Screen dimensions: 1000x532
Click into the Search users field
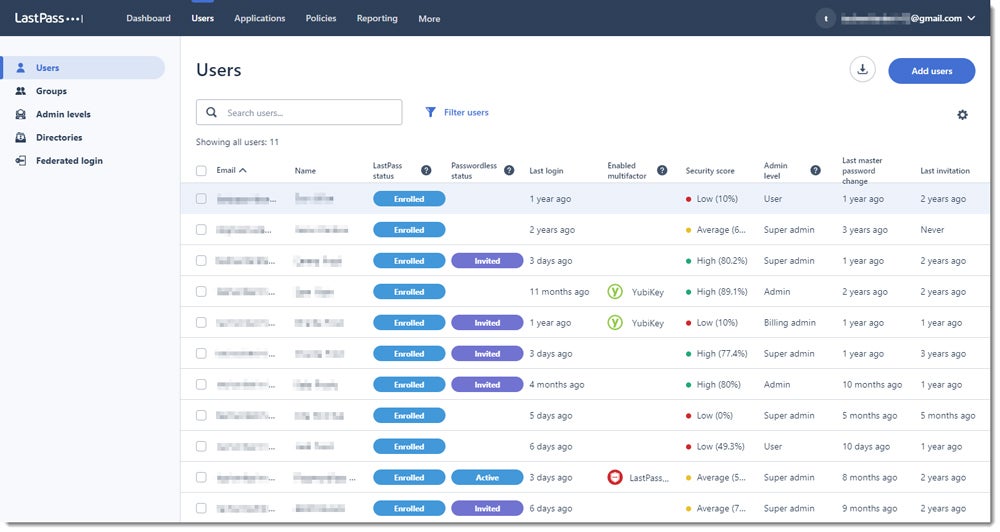310,113
